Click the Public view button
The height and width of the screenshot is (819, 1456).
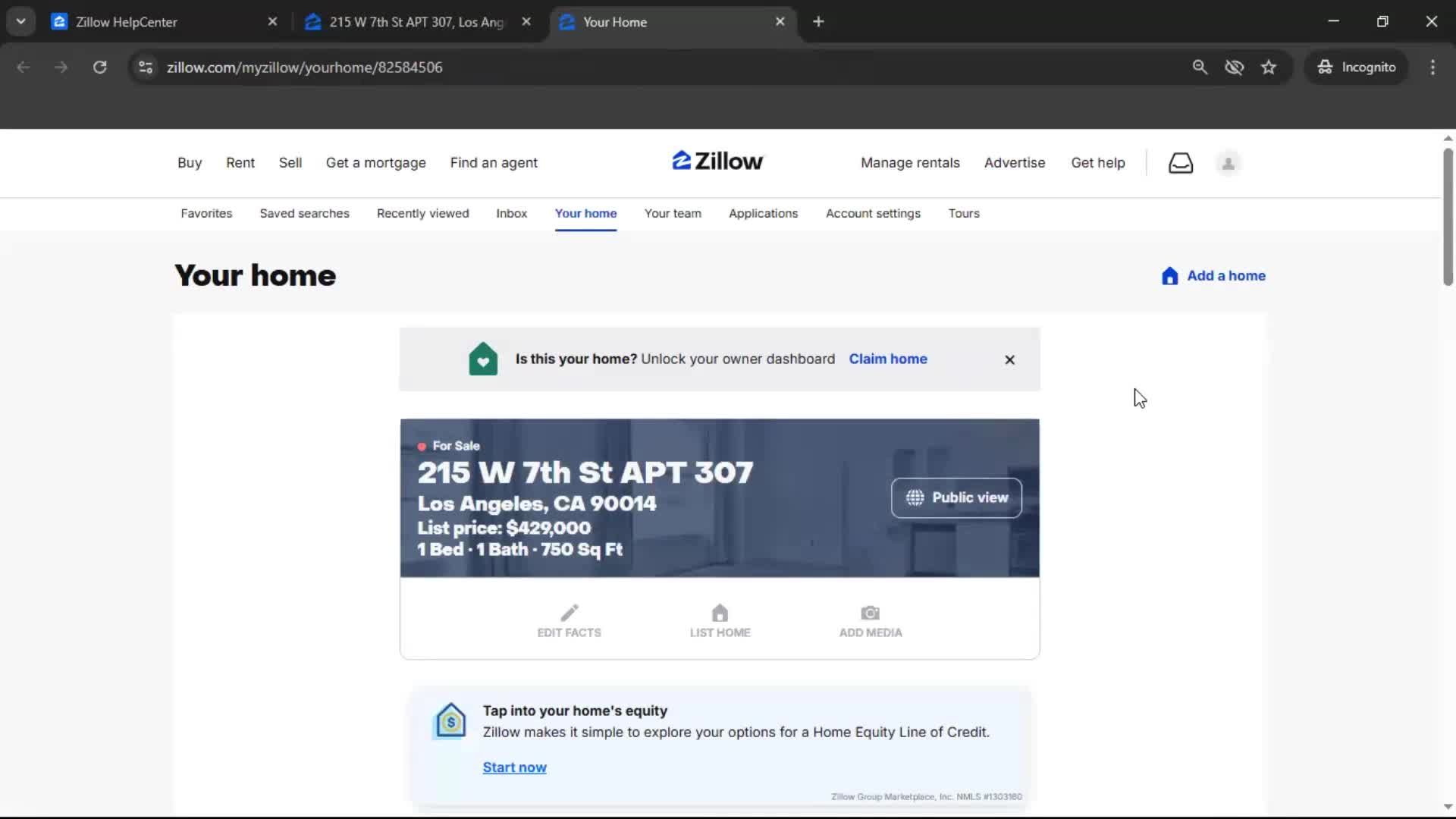(x=956, y=498)
